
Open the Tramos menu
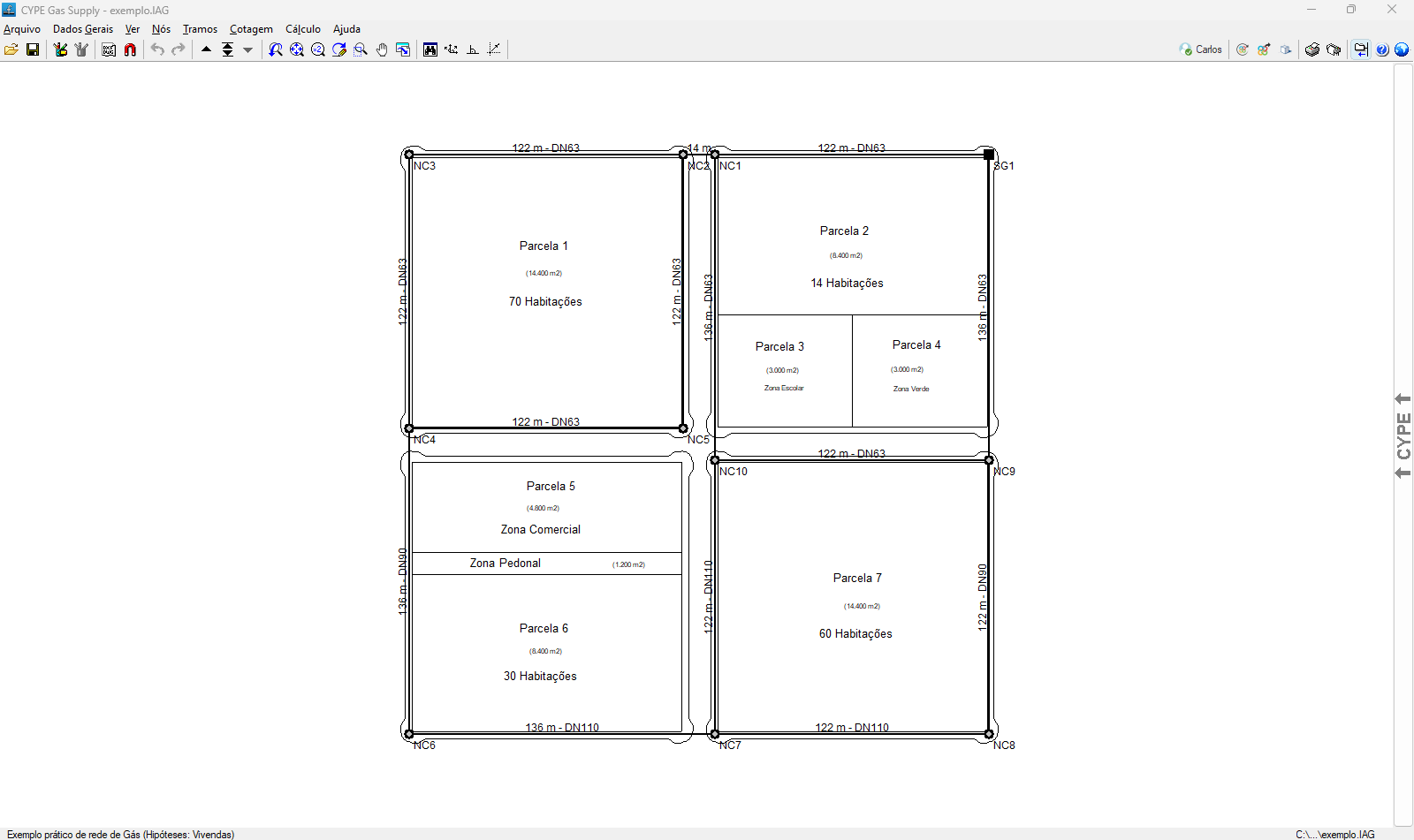pos(200,29)
